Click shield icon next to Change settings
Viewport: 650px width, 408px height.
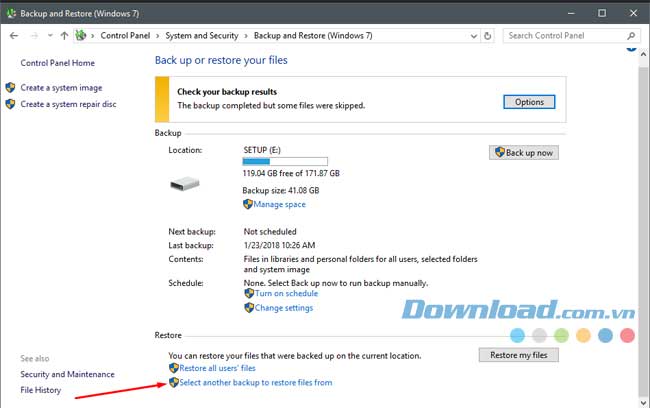point(249,308)
